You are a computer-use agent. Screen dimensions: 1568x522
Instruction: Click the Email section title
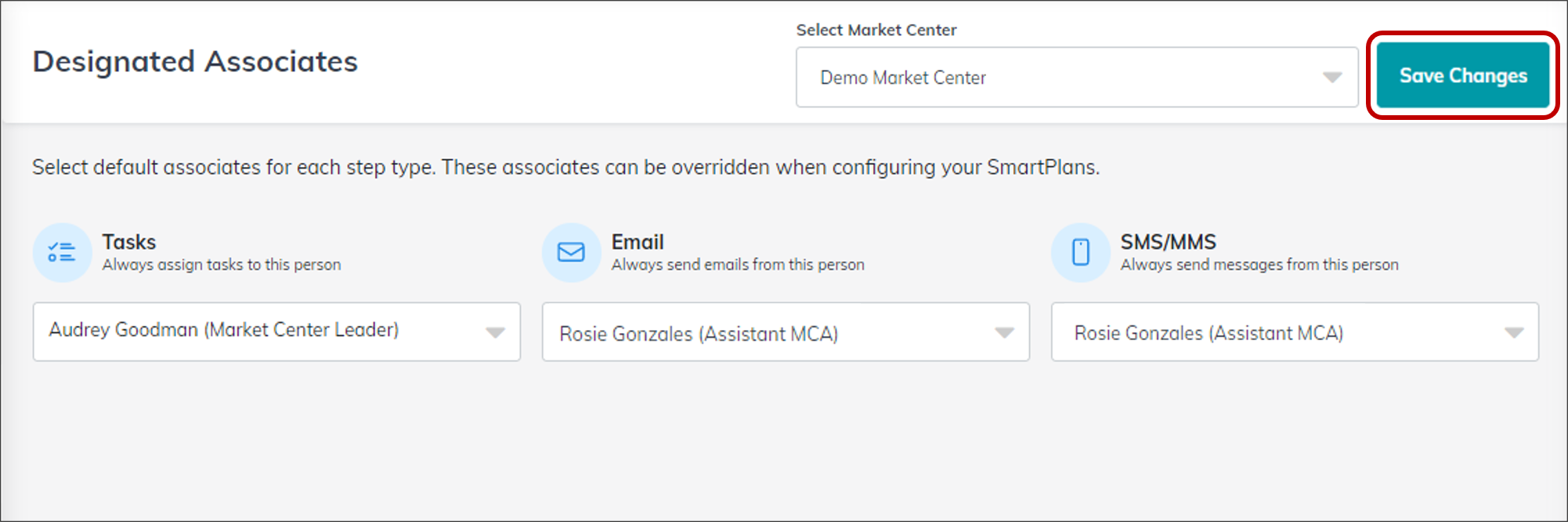(638, 242)
